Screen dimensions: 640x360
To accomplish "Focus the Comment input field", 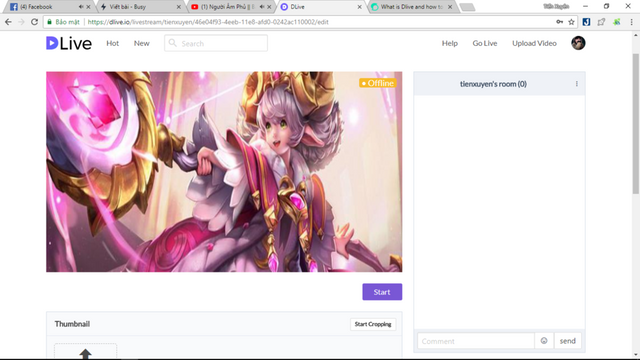I will coord(476,341).
